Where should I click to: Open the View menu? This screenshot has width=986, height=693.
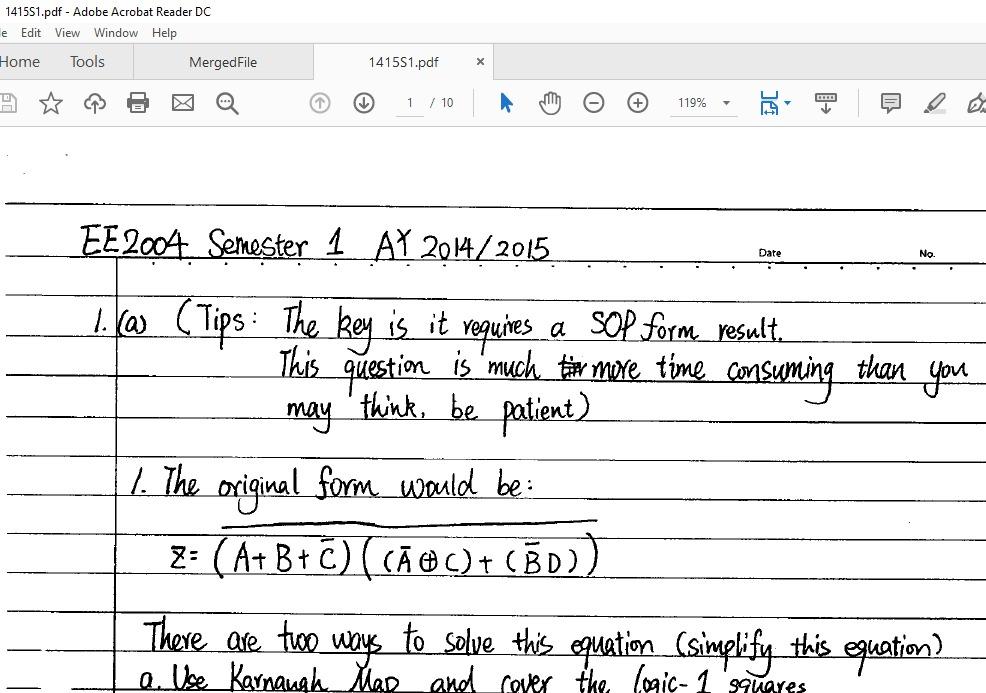67,32
